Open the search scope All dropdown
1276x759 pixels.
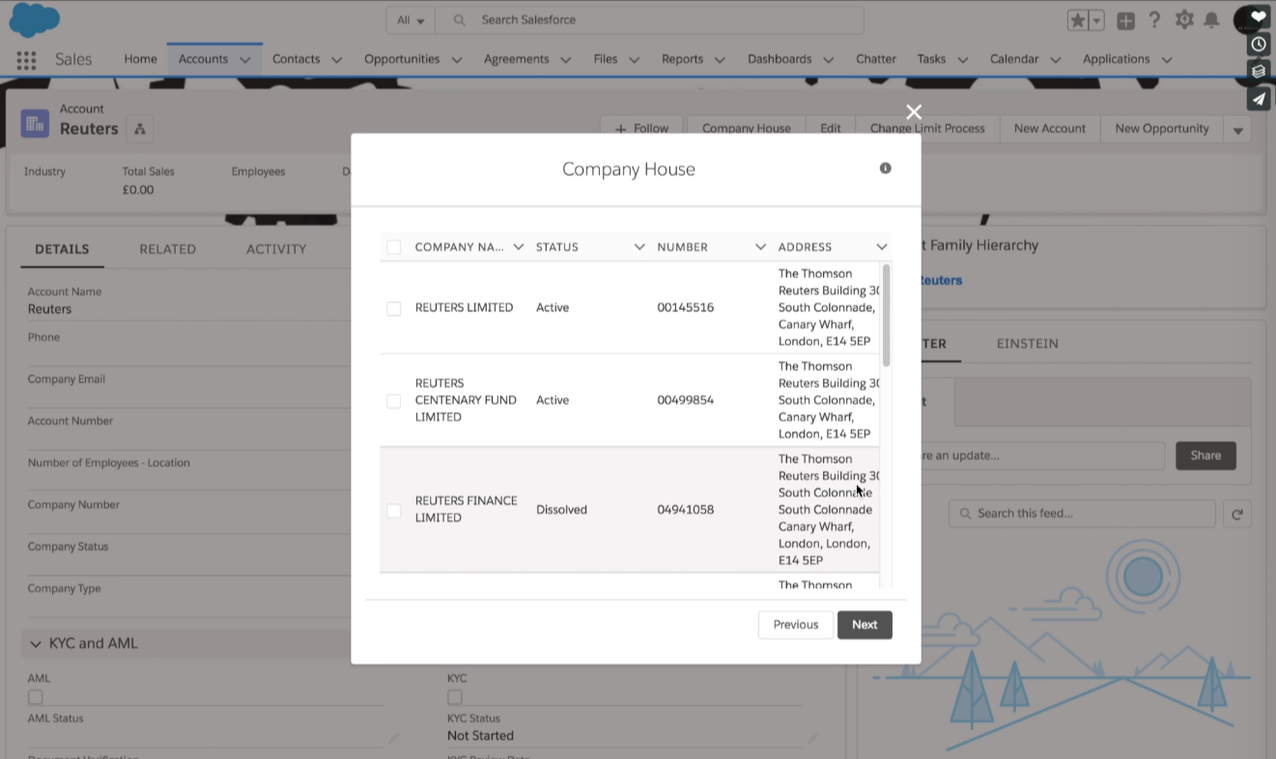(x=411, y=20)
